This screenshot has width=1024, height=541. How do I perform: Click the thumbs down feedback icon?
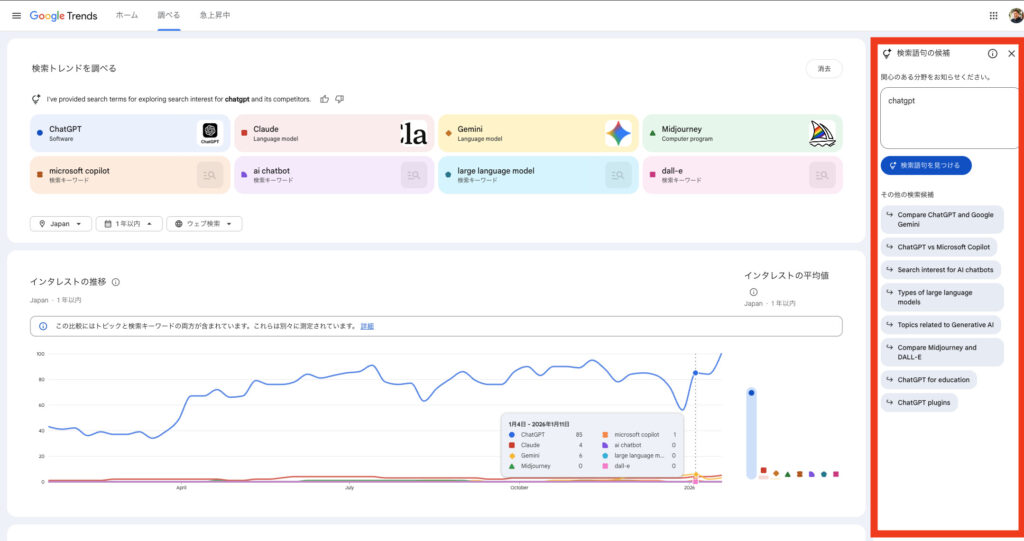340,99
